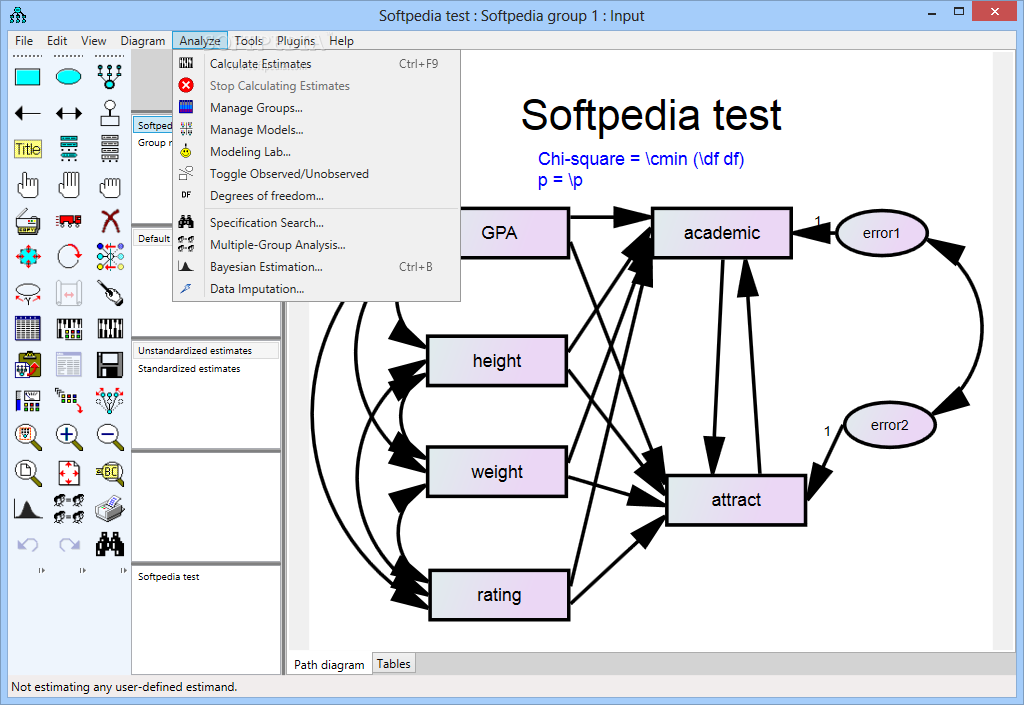Activate the Rotate indicators tool
1024x705 pixels.
coord(69,257)
